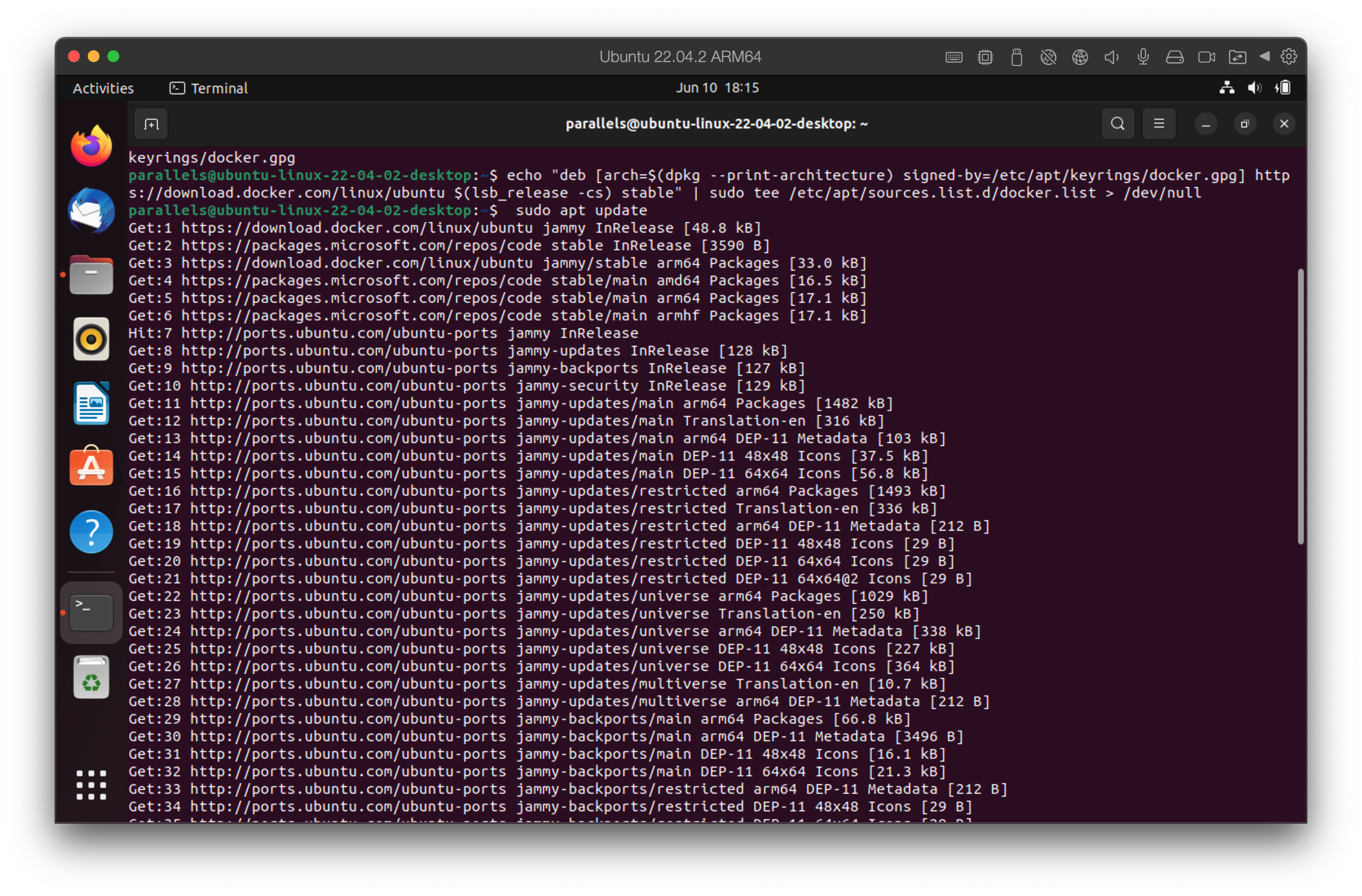Screen dimensions: 1362x896
Task: Open VM keyboard icon in title bar
Action: coord(954,57)
